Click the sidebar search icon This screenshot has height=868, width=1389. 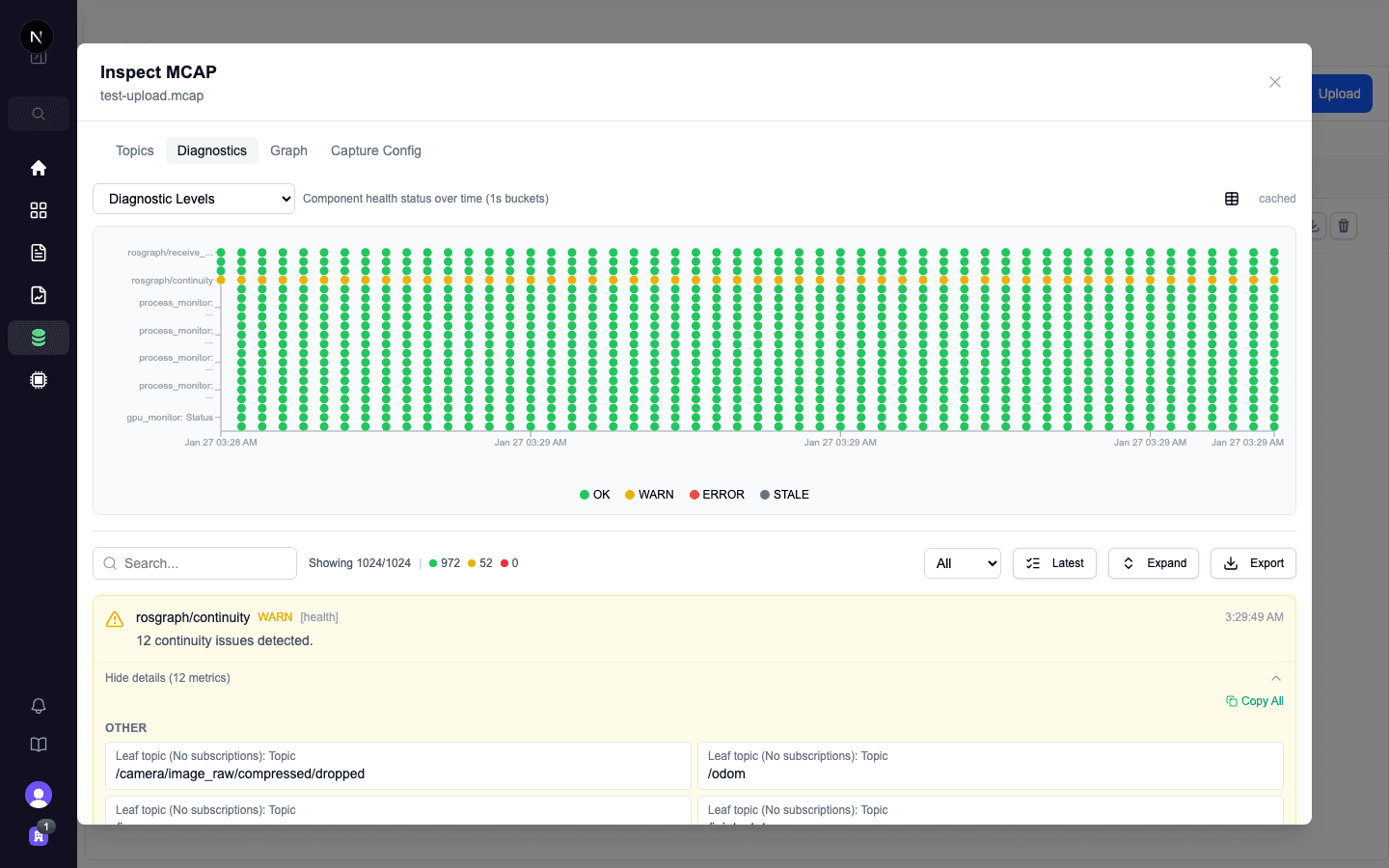click(39, 114)
